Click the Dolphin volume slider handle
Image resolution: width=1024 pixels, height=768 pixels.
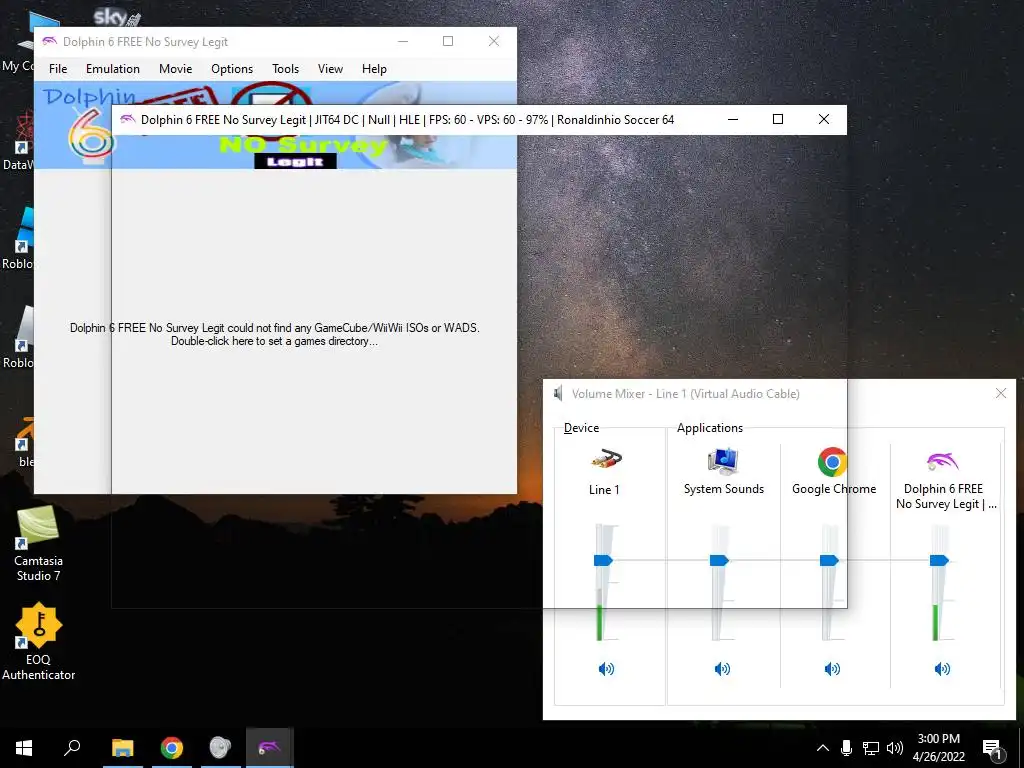tap(938, 560)
